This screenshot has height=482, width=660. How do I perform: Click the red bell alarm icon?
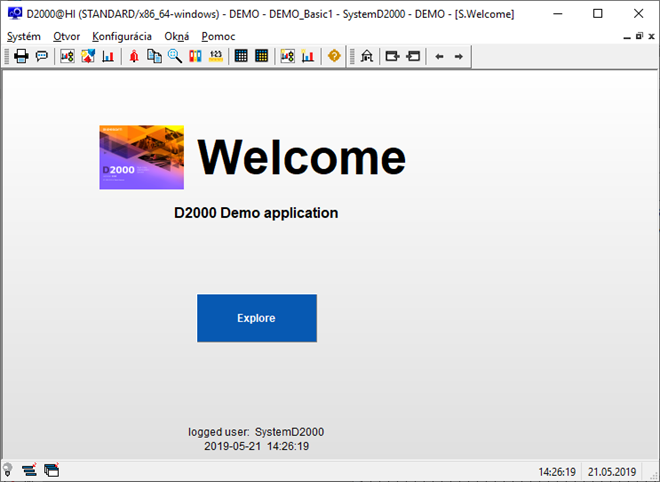(x=133, y=56)
